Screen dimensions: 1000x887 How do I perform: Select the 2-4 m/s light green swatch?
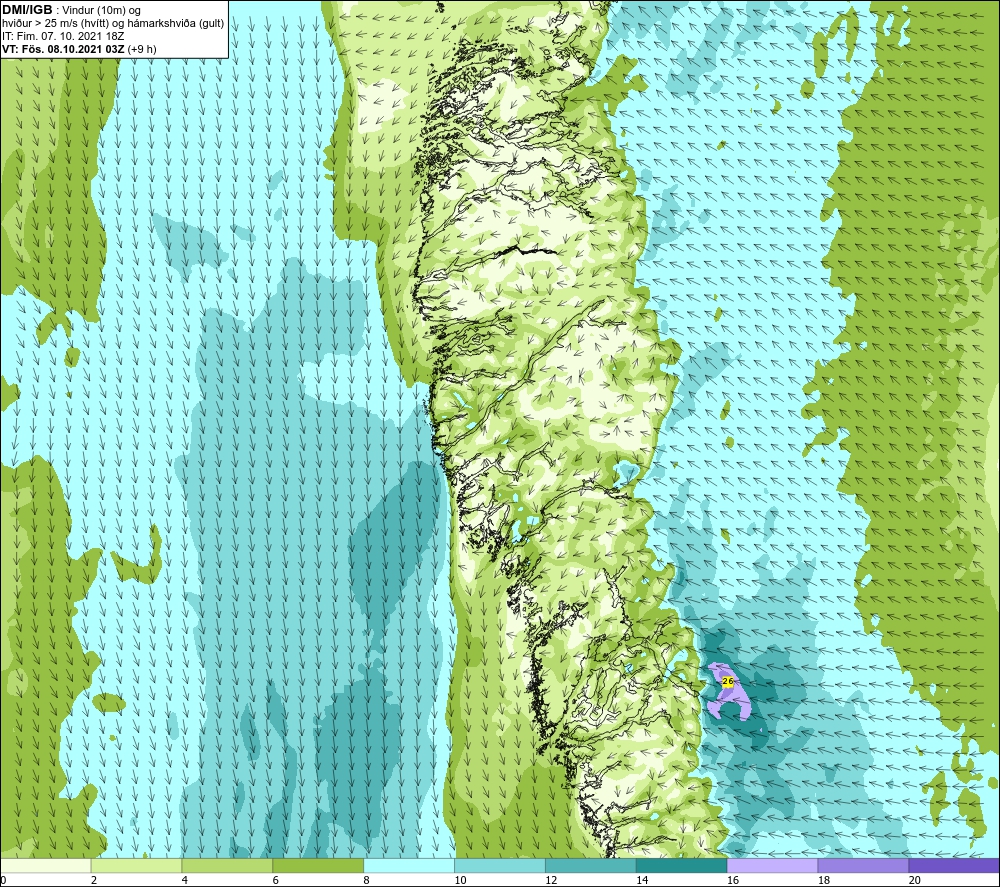[x=136, y=866]
